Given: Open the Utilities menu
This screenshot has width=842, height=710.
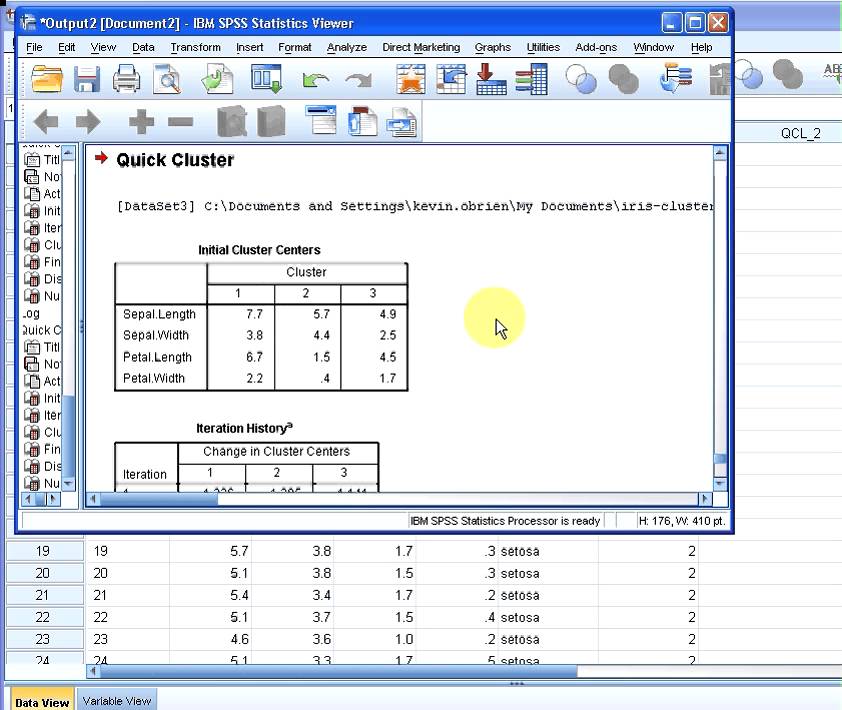Looking at the screenshot, I should tap(543, 47).
